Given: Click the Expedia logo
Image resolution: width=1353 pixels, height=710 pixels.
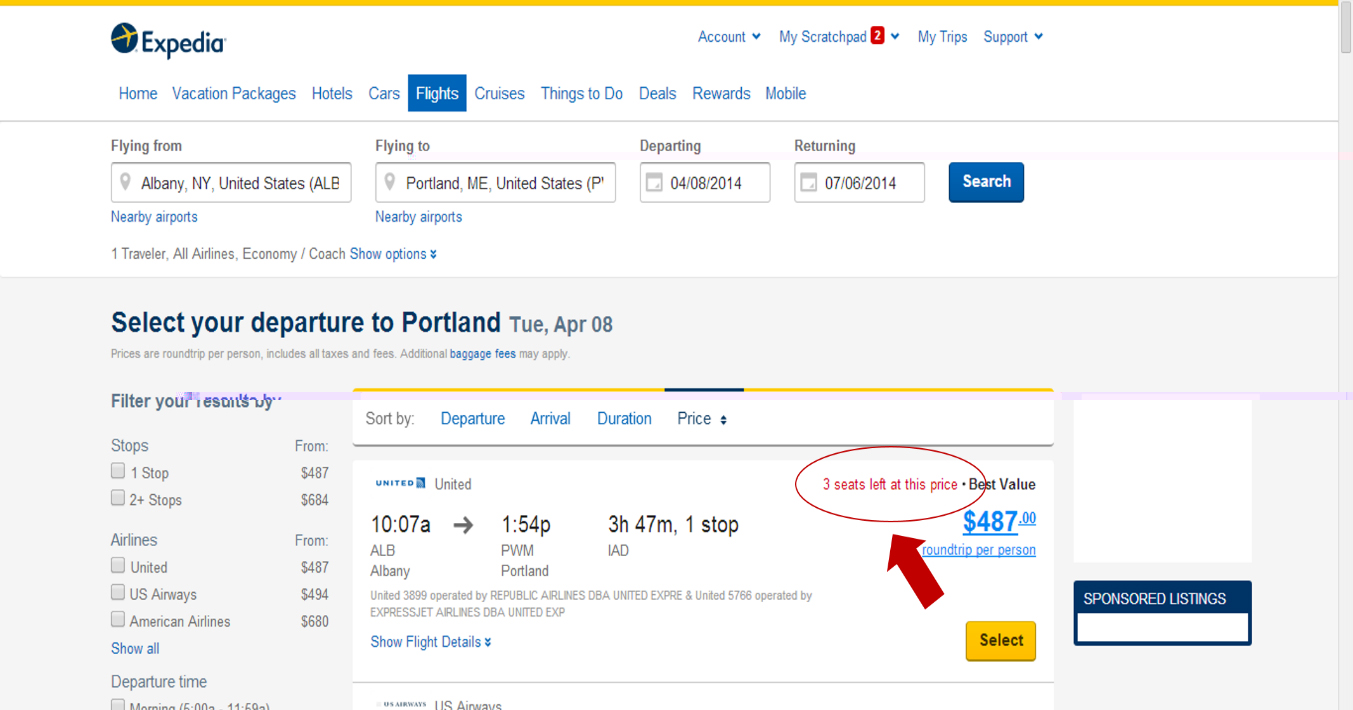Looking at the screenshot, I should click(x=168, y=41).
